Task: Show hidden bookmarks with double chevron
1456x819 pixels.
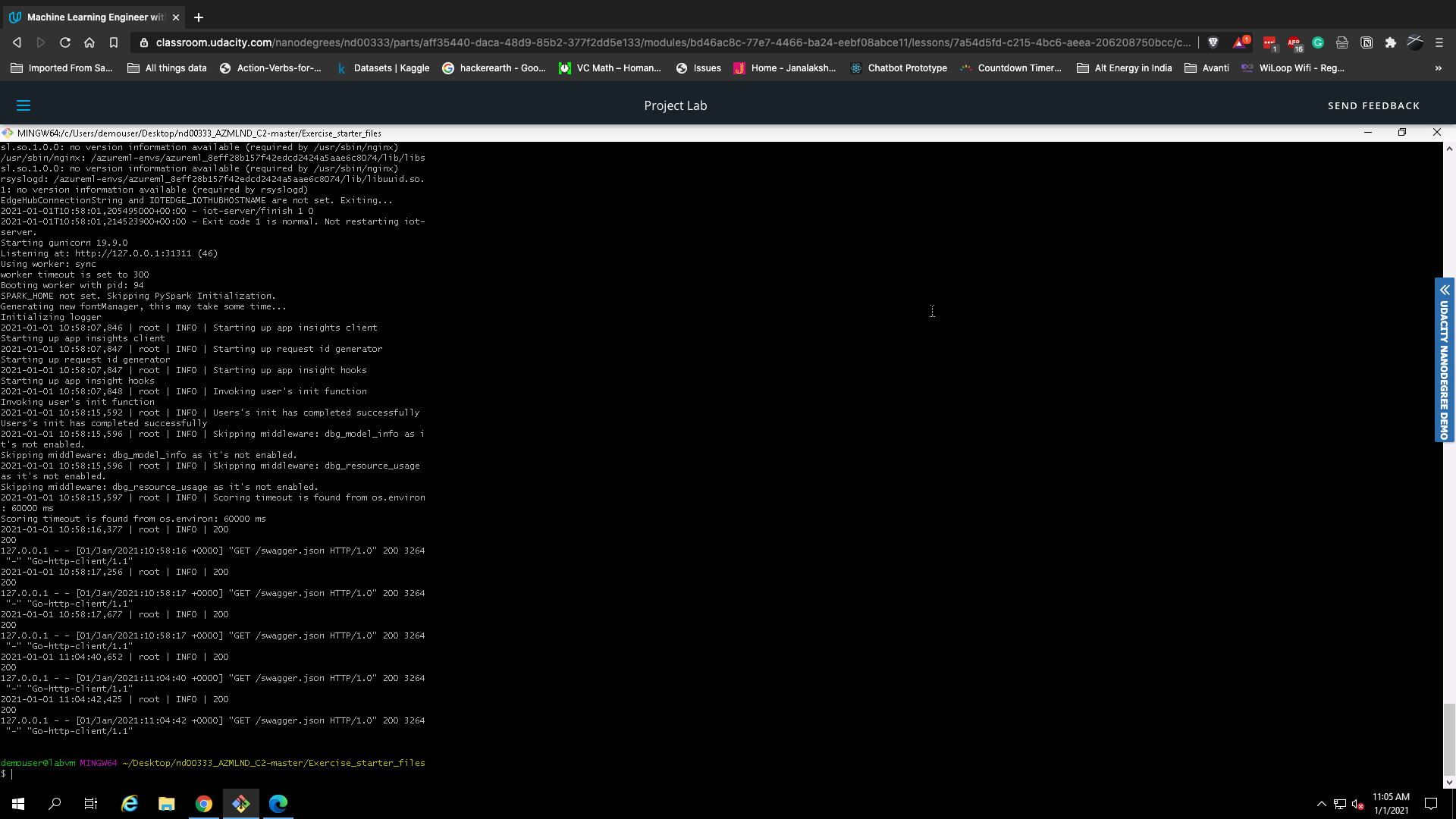Action: click(1438, 68)
